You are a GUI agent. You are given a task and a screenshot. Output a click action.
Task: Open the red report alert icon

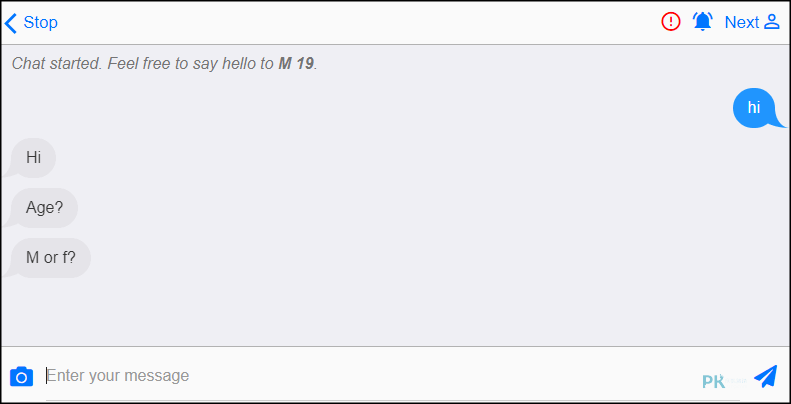(x=671, y=22)
